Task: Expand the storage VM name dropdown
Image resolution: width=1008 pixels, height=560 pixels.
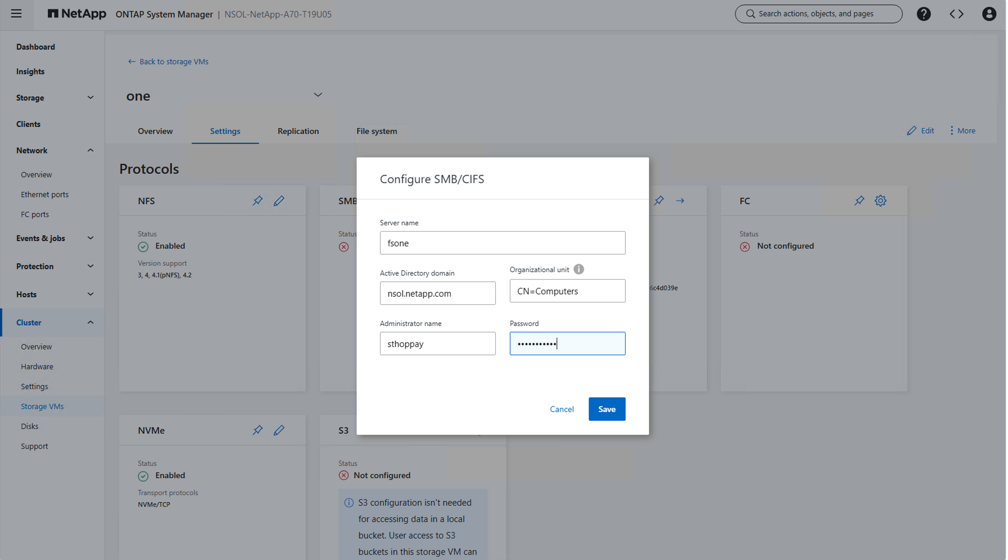Action: click(318, 95)
